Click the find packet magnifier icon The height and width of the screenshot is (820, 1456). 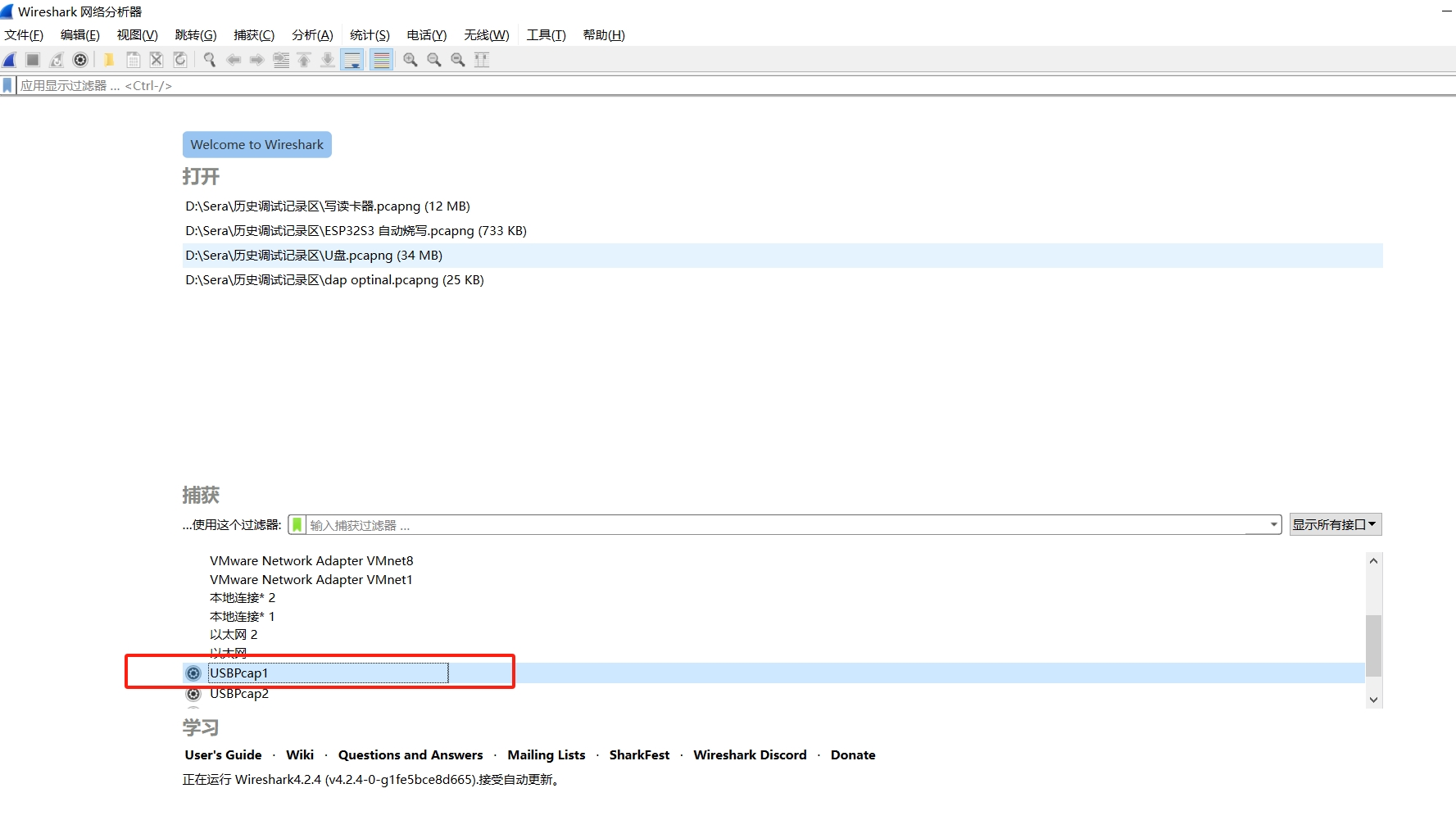(x=210, y=60)
